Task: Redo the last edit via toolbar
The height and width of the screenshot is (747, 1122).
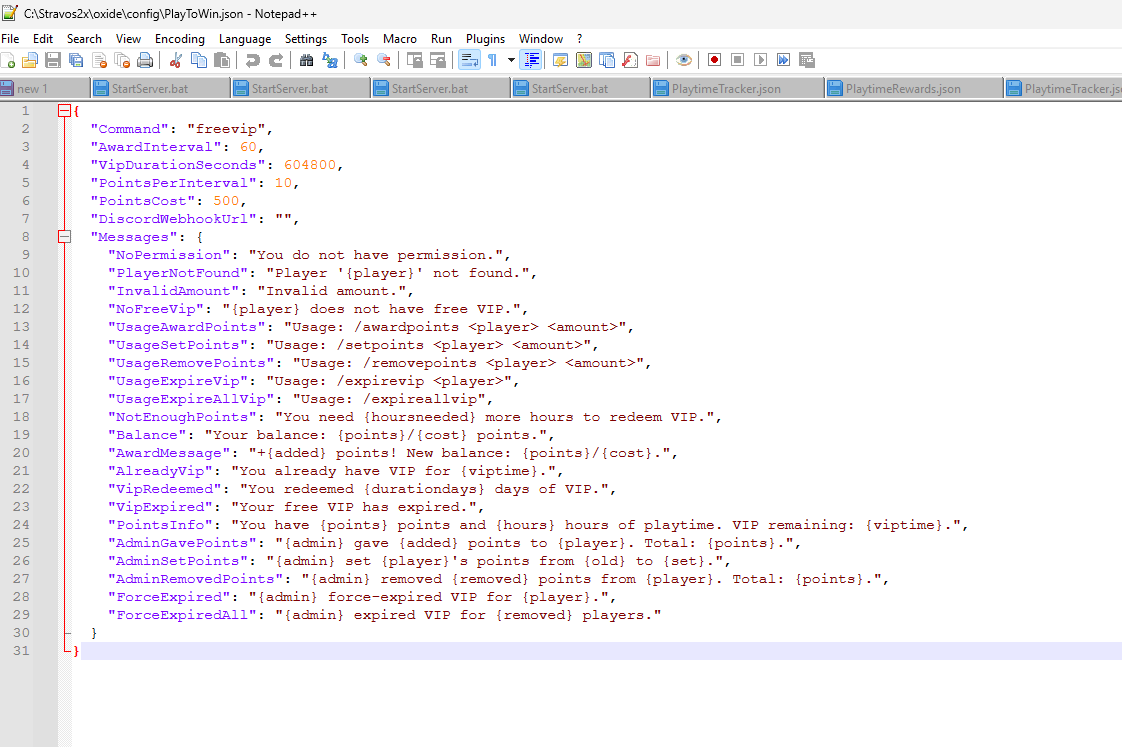Action: pyautogui.click(x=274, y=59)
